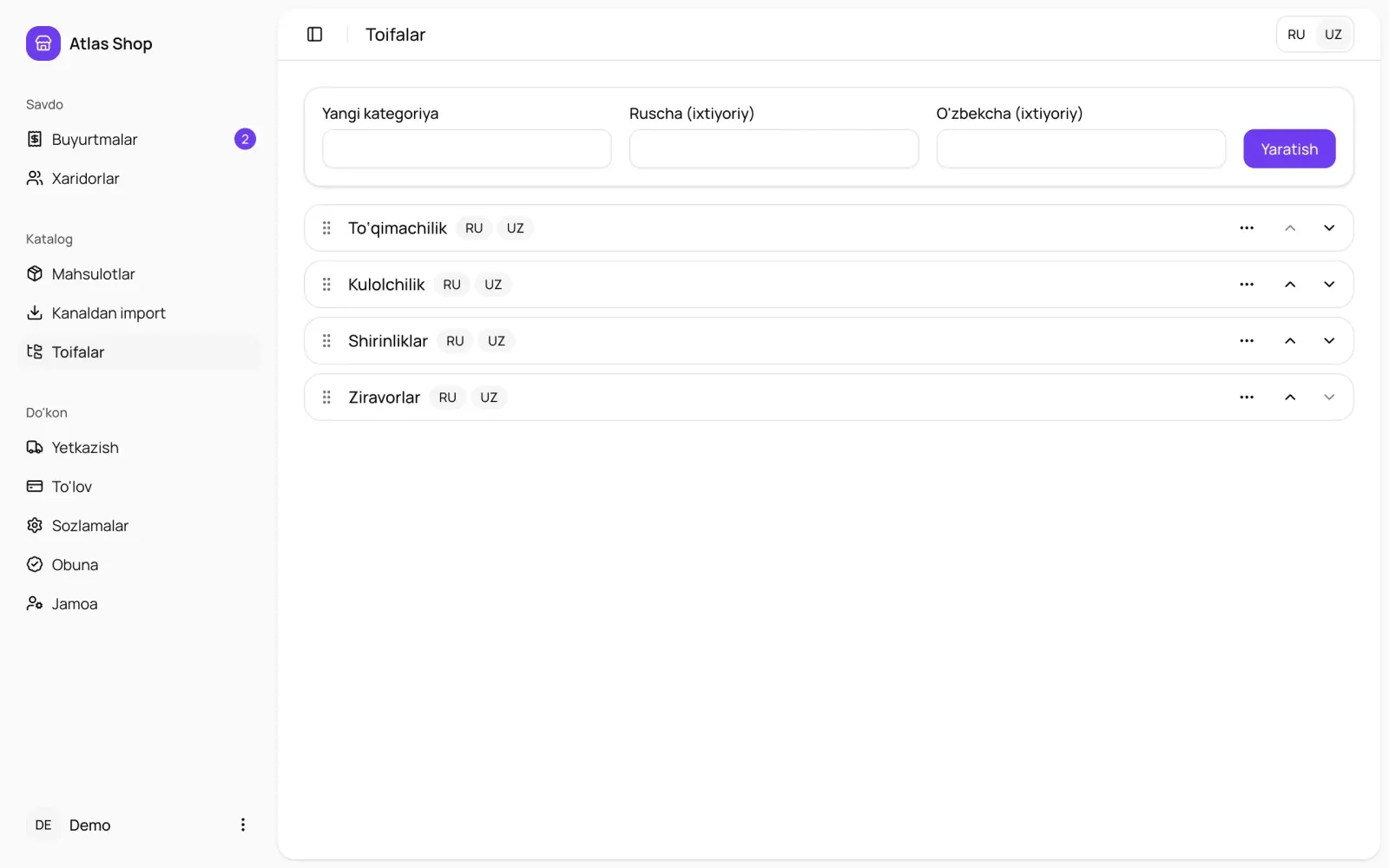The height and width of the screenshot is (868, 1389).
Task: Go to Mahsulotlar page
Action: 139,274
